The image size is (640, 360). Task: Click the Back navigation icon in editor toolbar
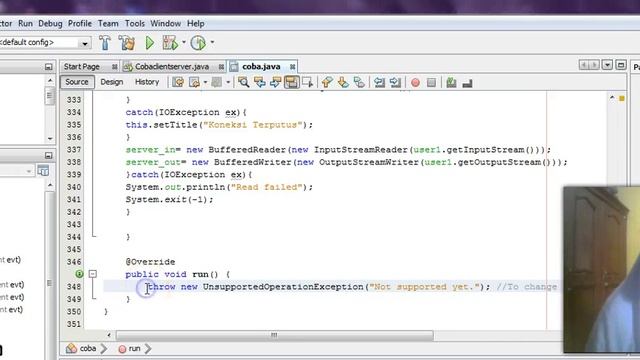[x=195, y=82]
